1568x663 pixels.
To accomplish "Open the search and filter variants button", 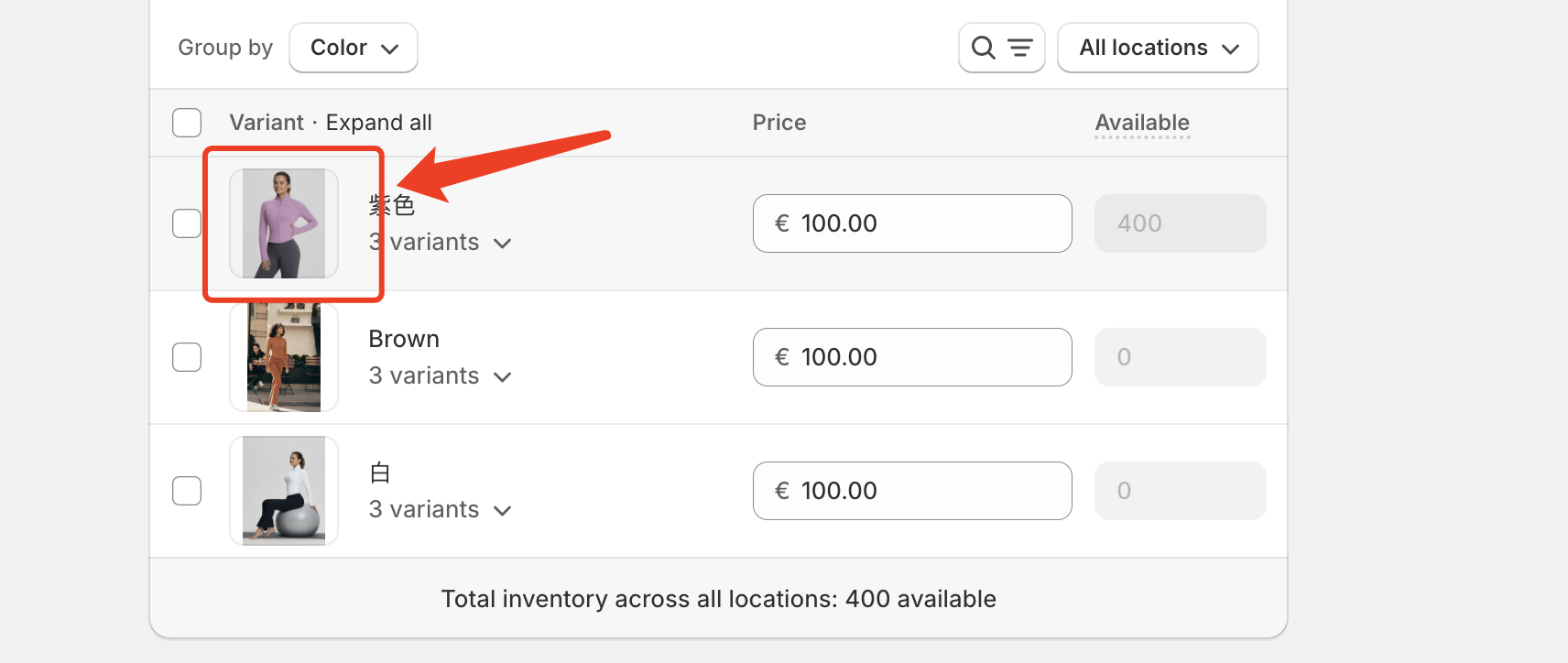I will click(1001, 48).
